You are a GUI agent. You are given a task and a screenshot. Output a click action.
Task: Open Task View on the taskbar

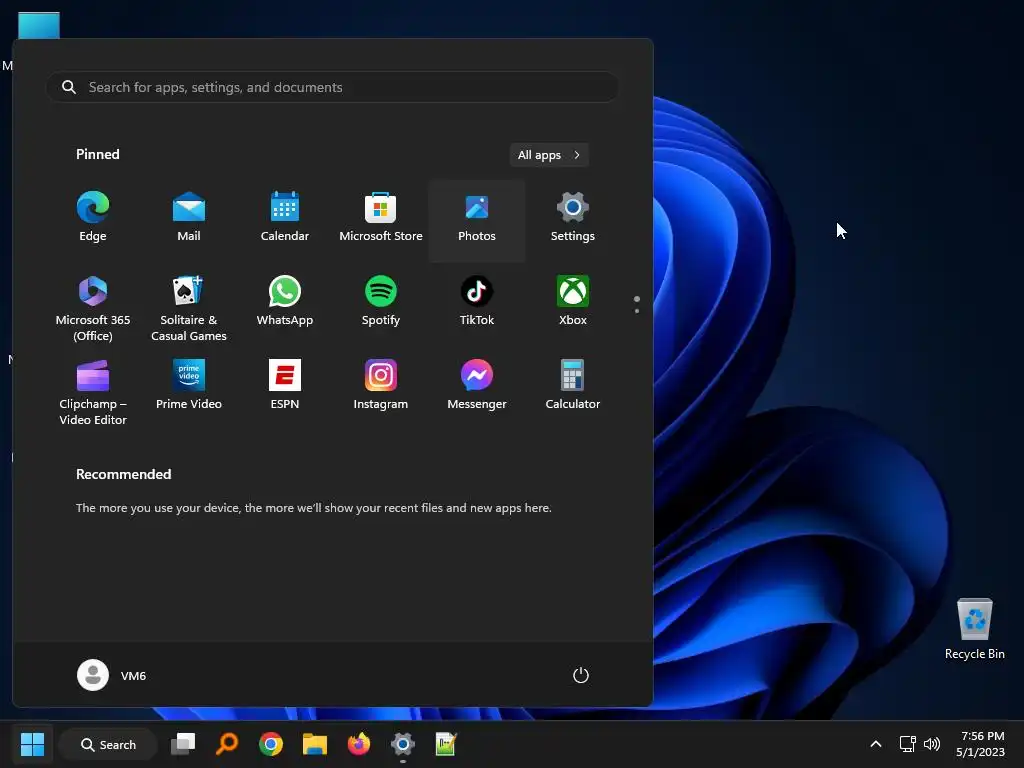pyautogui.click(x=184, y=744)
